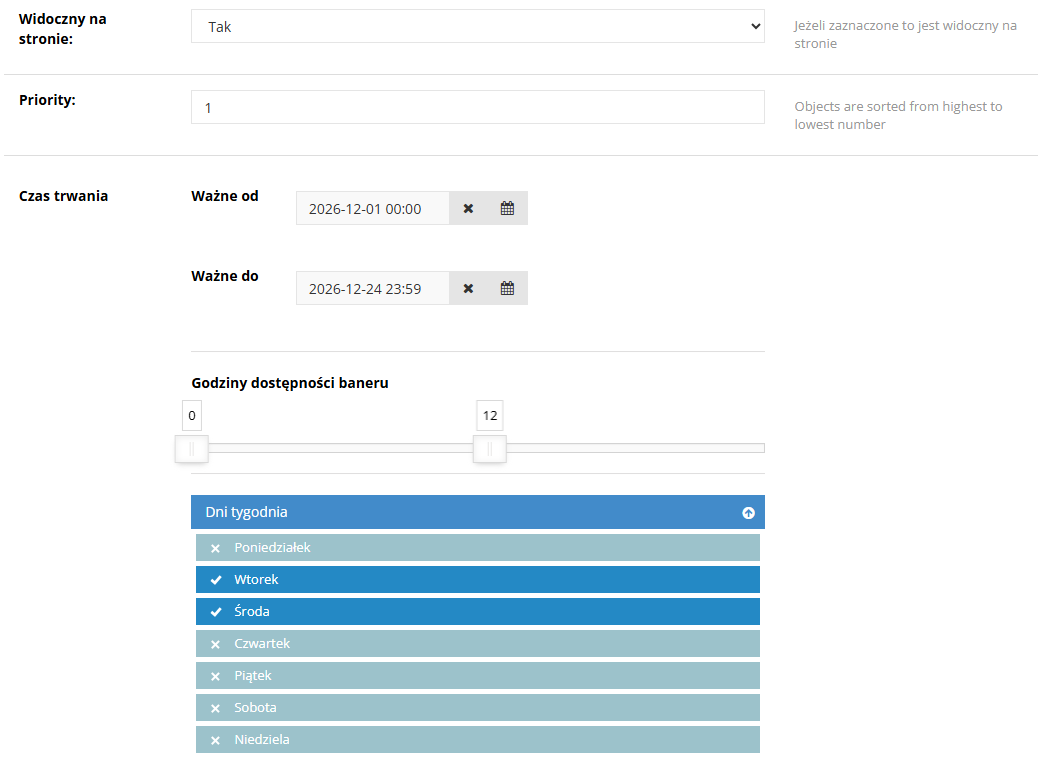
Task: Clear the Ważne do date
Action: tap(468, 289)
